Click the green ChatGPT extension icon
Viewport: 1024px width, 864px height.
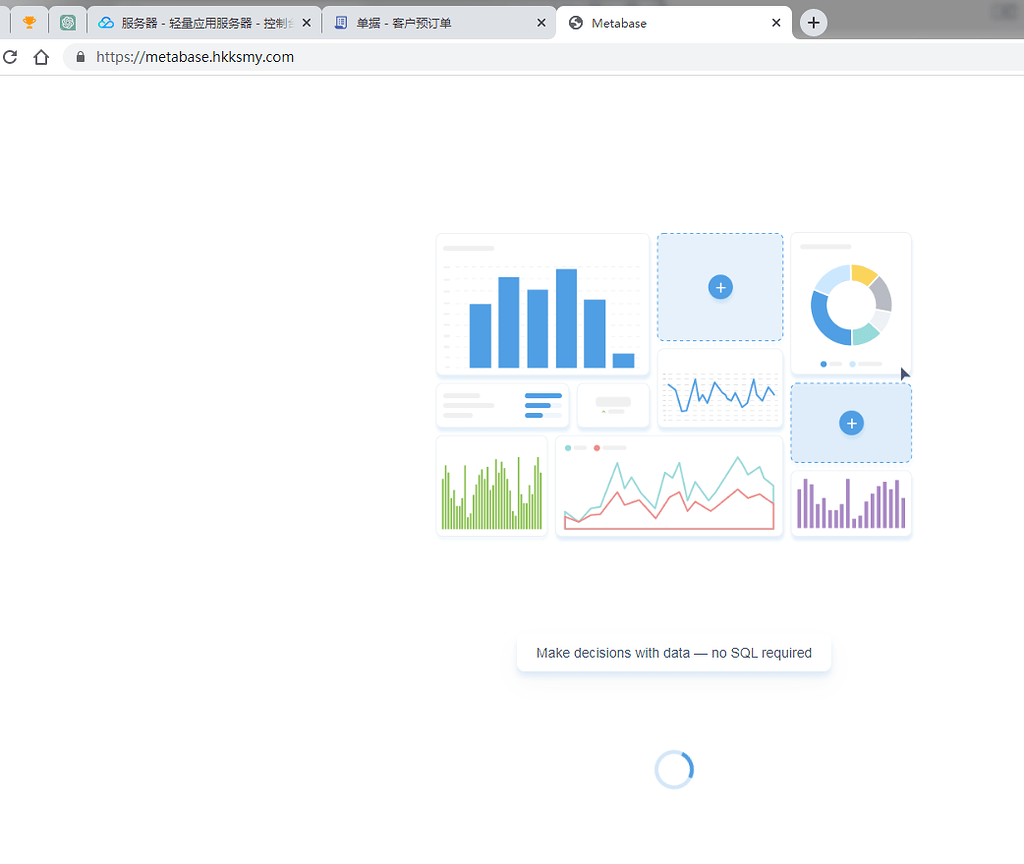pyautogui.click(x=67, y=21)
